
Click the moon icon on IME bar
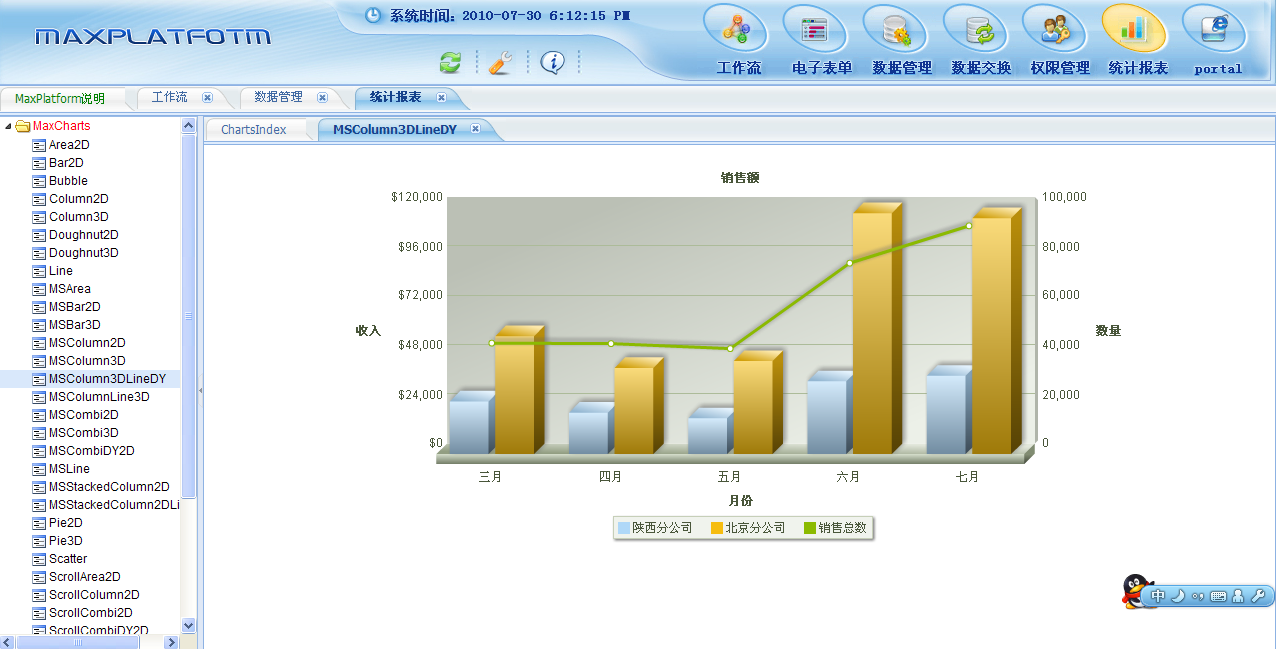tap(1178, 596)
